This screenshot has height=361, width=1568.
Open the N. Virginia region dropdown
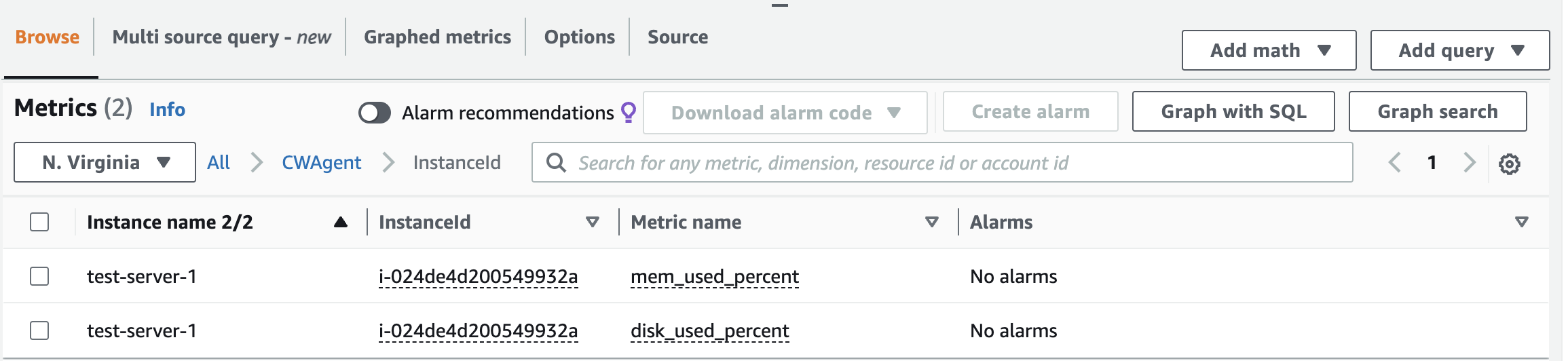pyautogui.click(x=105, y=162)
